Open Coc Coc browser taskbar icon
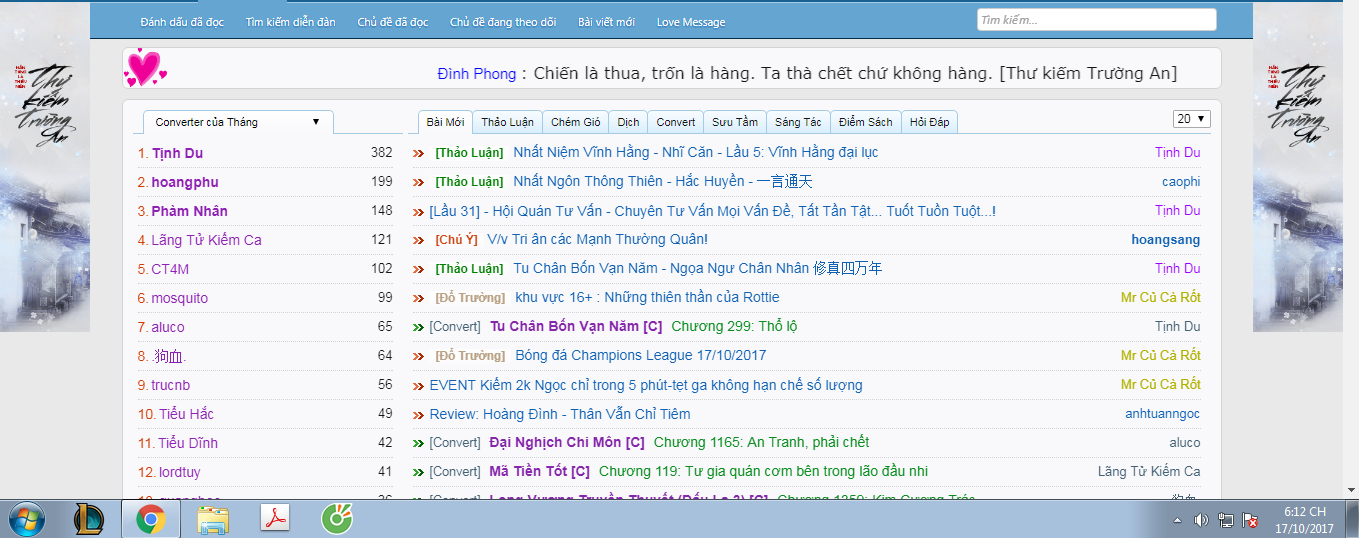This screenshot has width=1359, height=538. point(337,519)
